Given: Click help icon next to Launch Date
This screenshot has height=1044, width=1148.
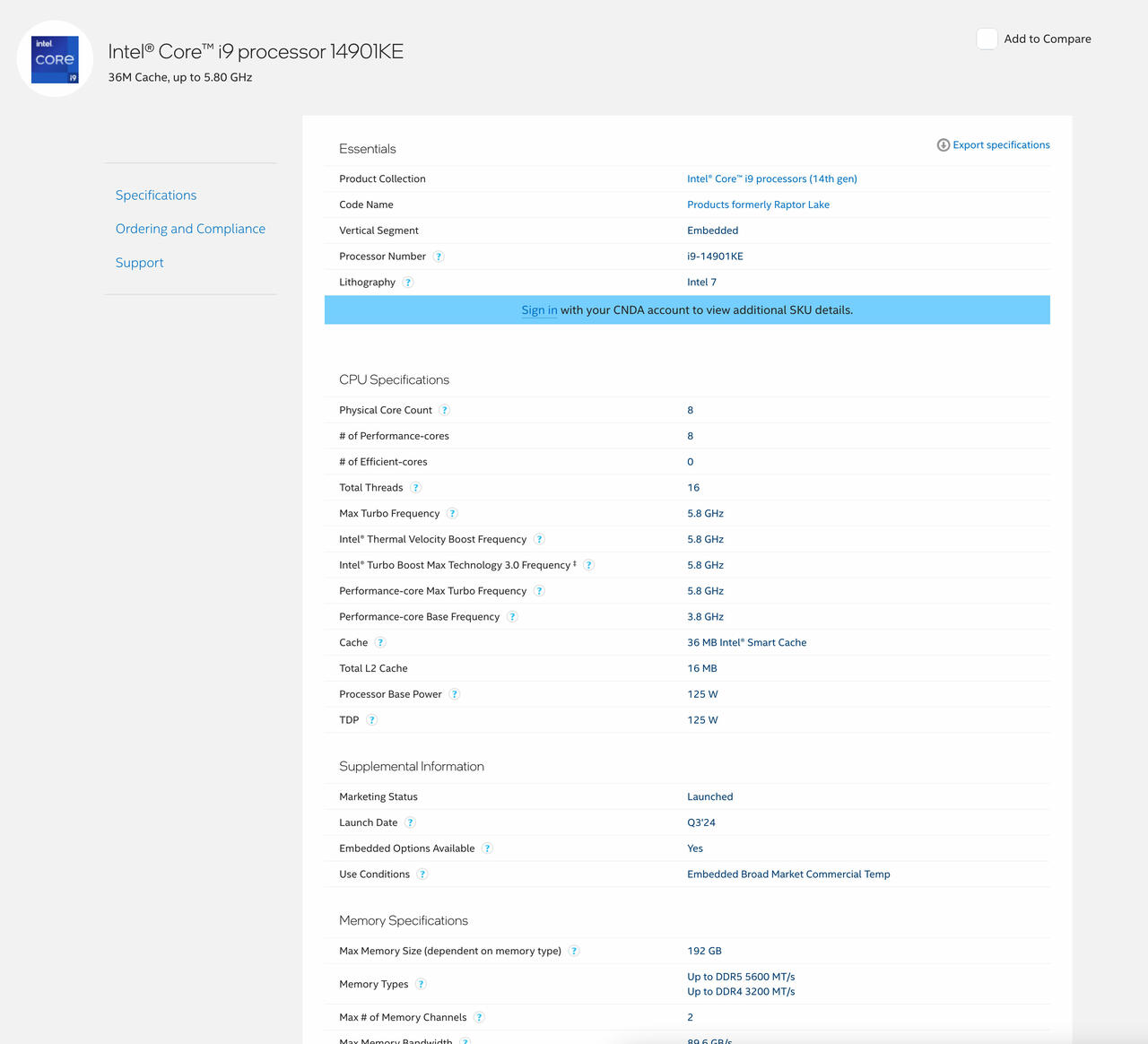Looking at the screenshot, I should 410,823.
